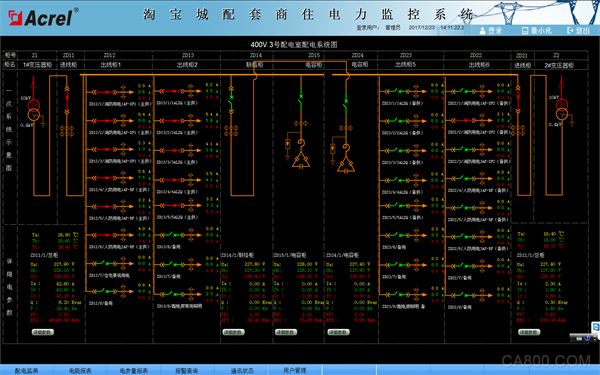Toggle the red incoming breaker in cabinet ZD11

click(67, 100)
